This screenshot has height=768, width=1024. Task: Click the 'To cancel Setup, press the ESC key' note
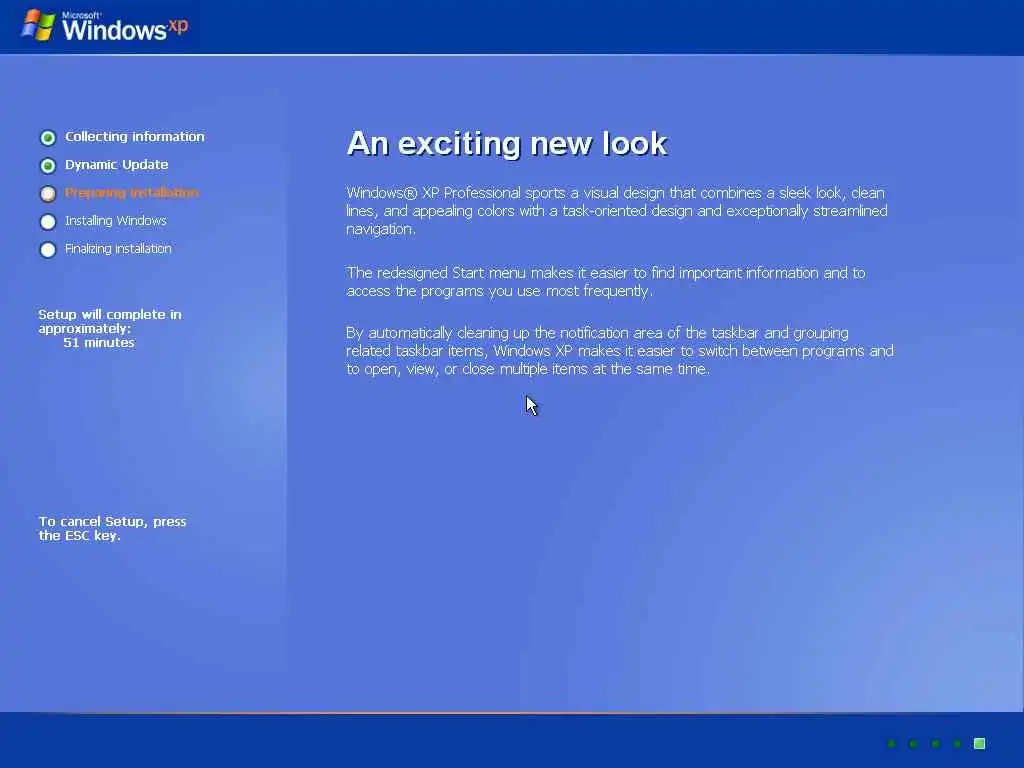(112, 528)
